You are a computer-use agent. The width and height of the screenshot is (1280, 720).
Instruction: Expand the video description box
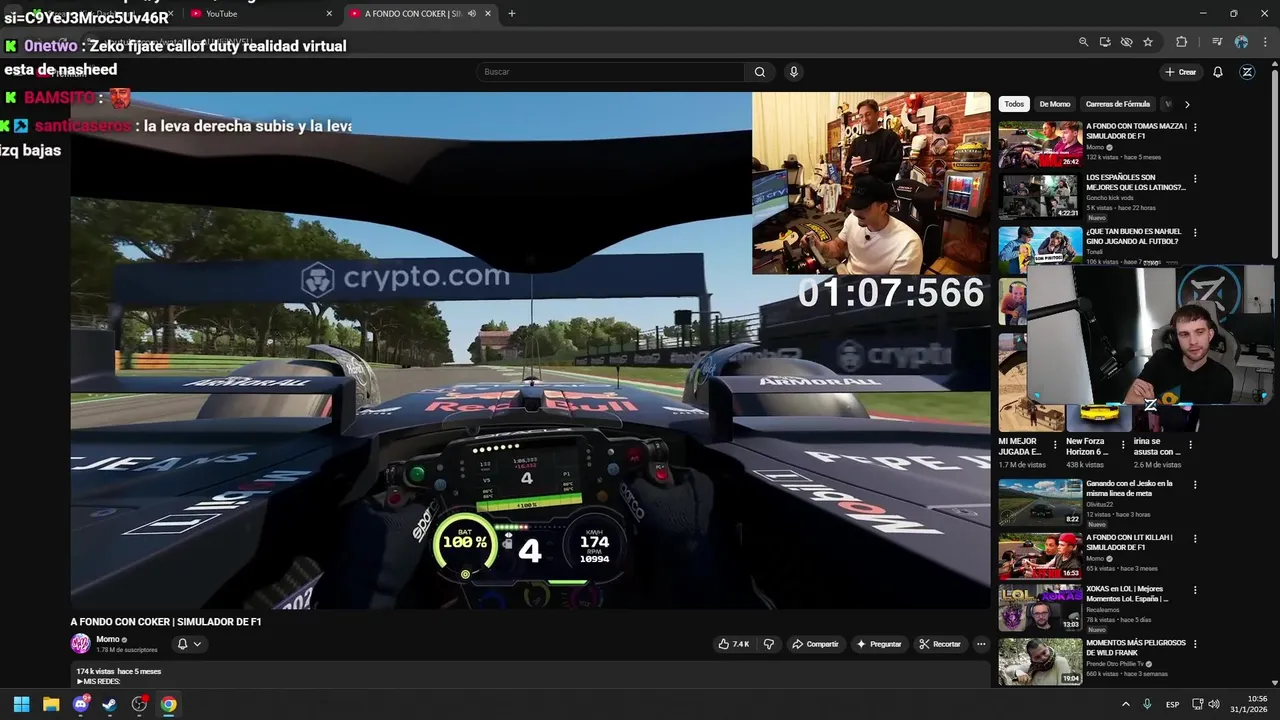click(x=530, y=676)
